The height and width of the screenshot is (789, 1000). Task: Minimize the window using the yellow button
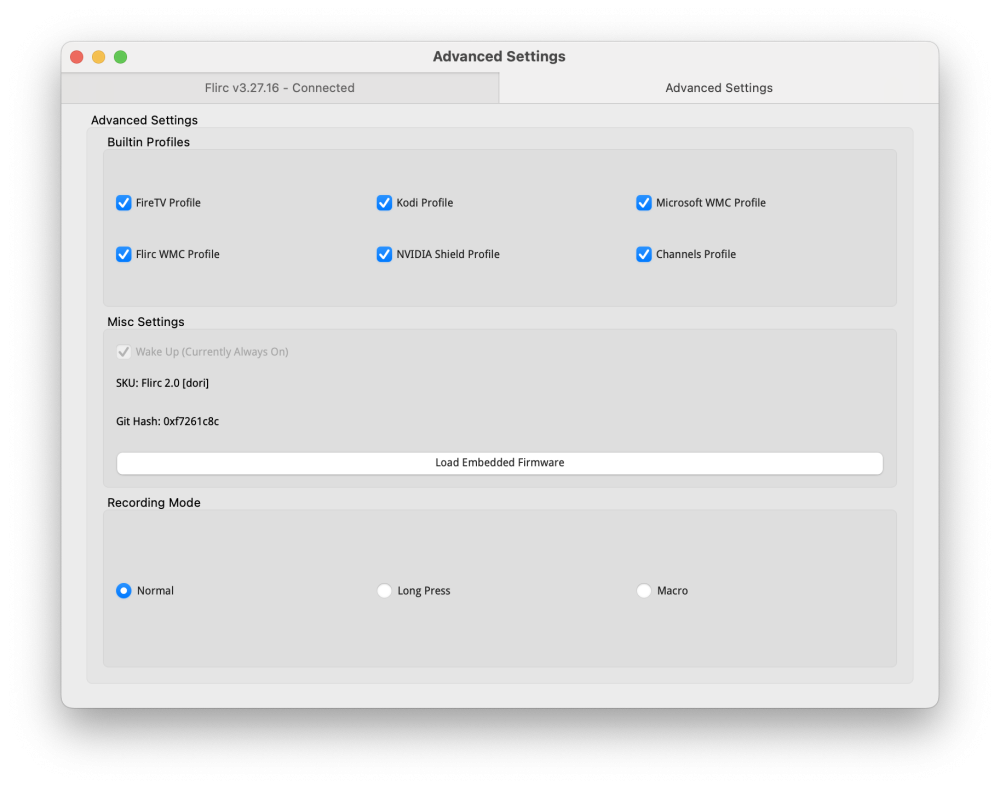[99, 57]
